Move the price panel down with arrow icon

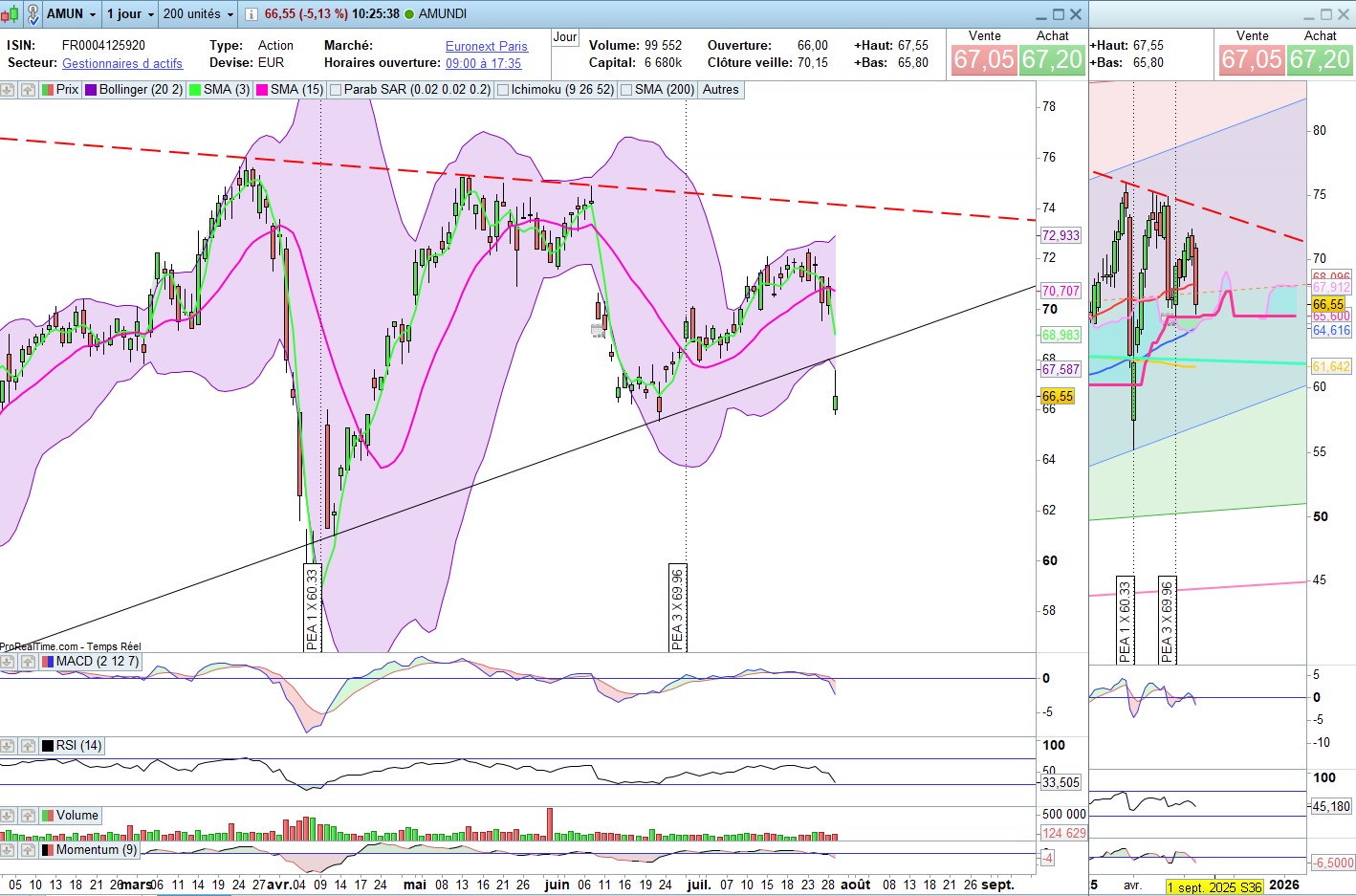coord(8,90)
